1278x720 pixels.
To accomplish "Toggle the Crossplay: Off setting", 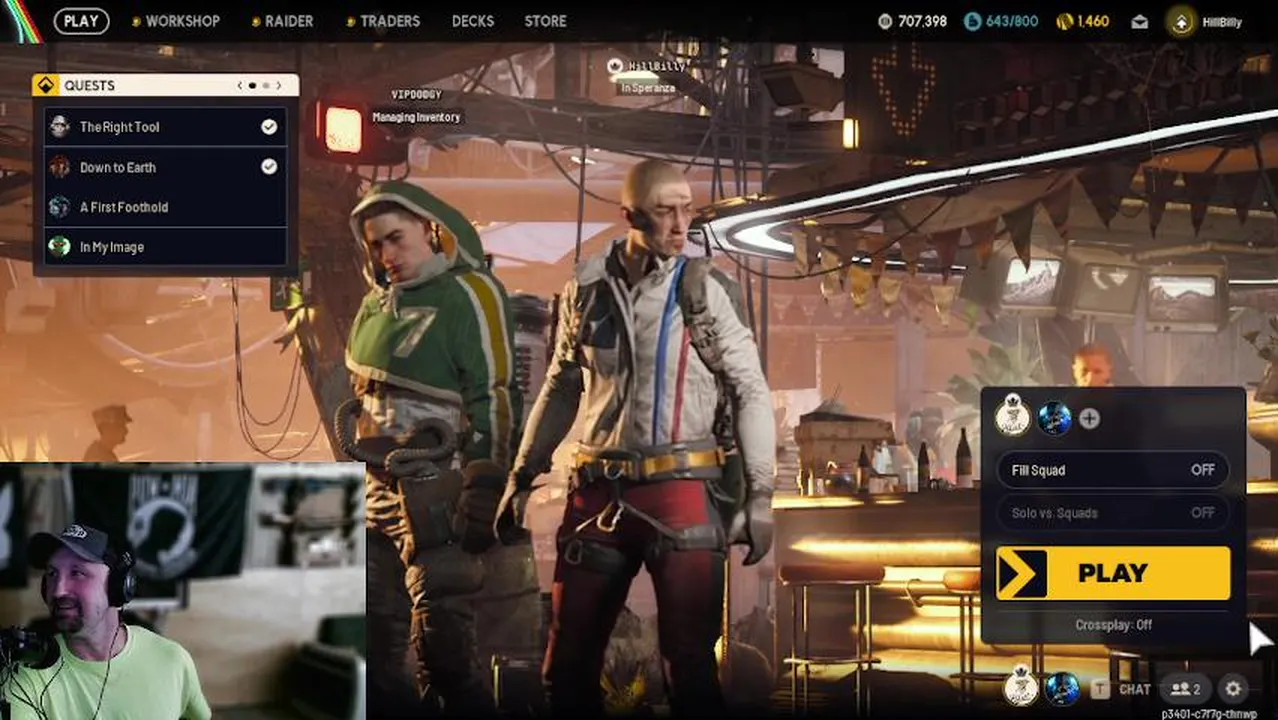I will pos(1113,625).
